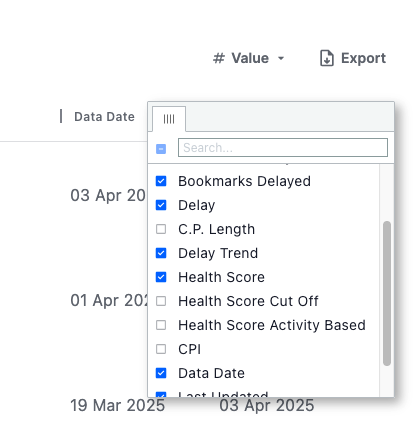The image size is (419, 443).
Task: Enable Health Score Activity Based column
Action: (x=161, y=325)
